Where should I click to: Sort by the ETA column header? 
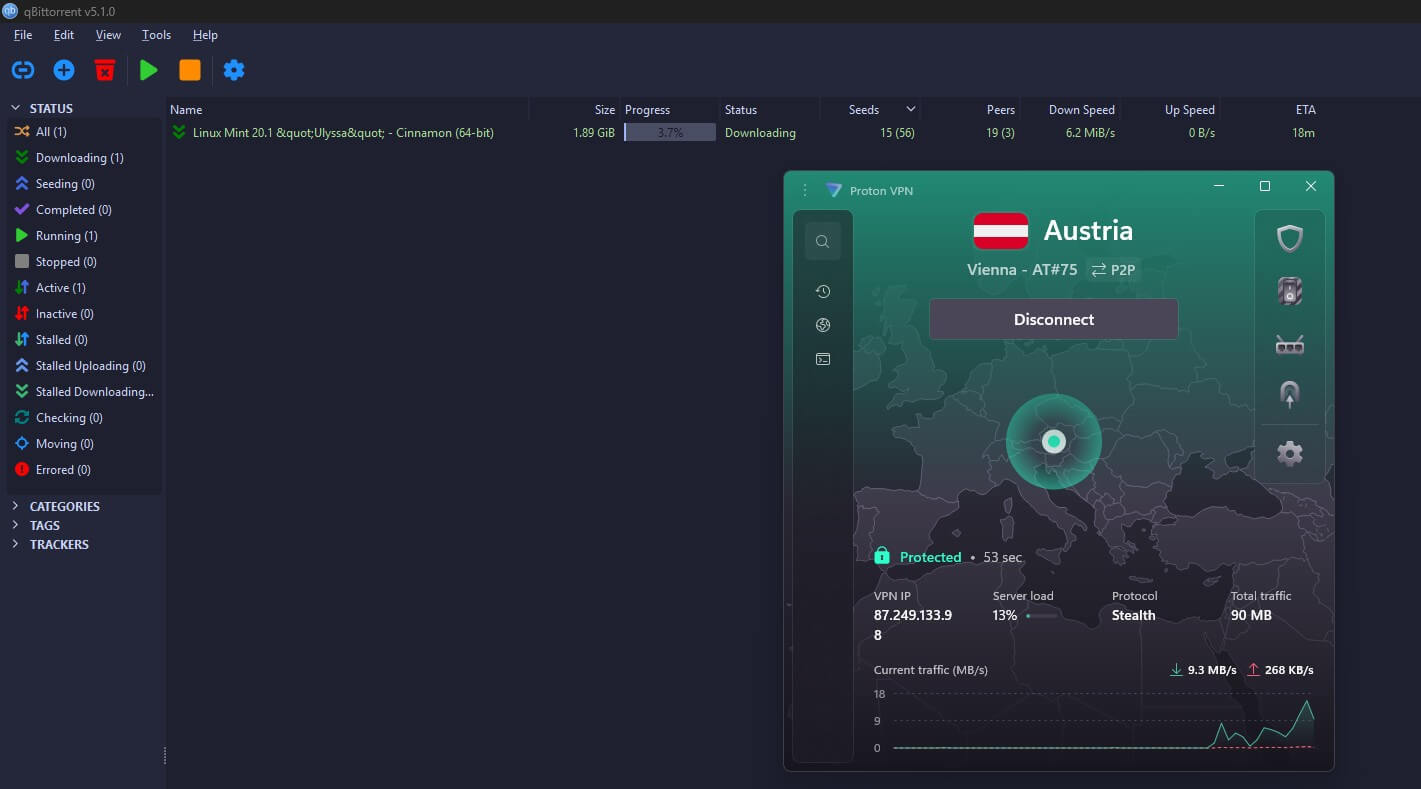(1269, 110)
